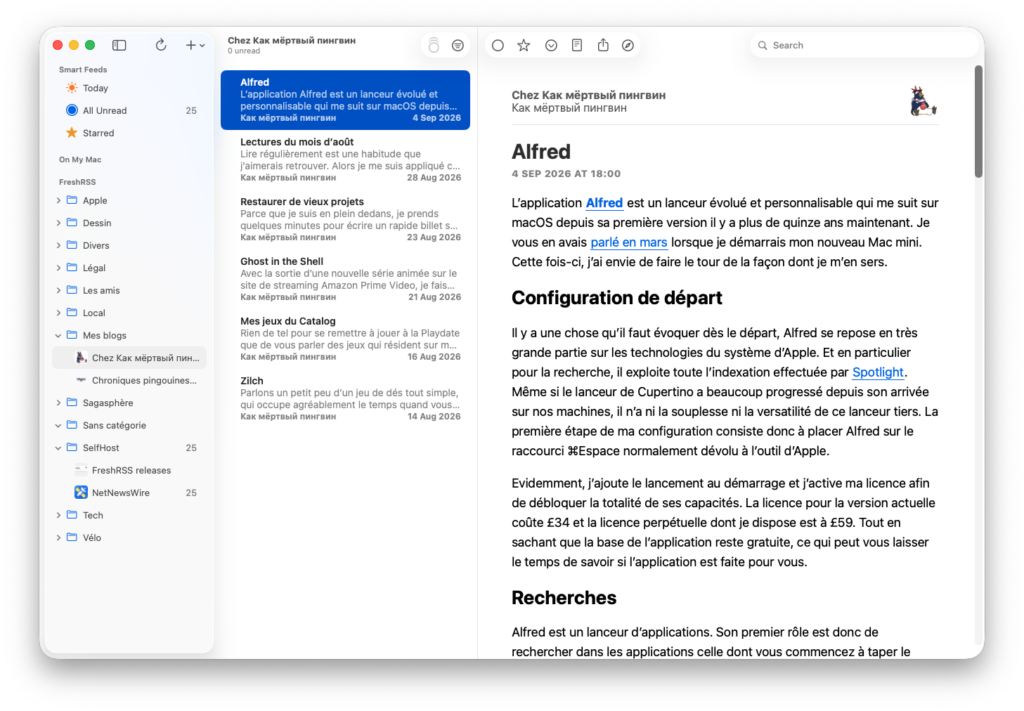Click the FreshRSS account header
Screen dimensions: 1024x711
[77, 182]
